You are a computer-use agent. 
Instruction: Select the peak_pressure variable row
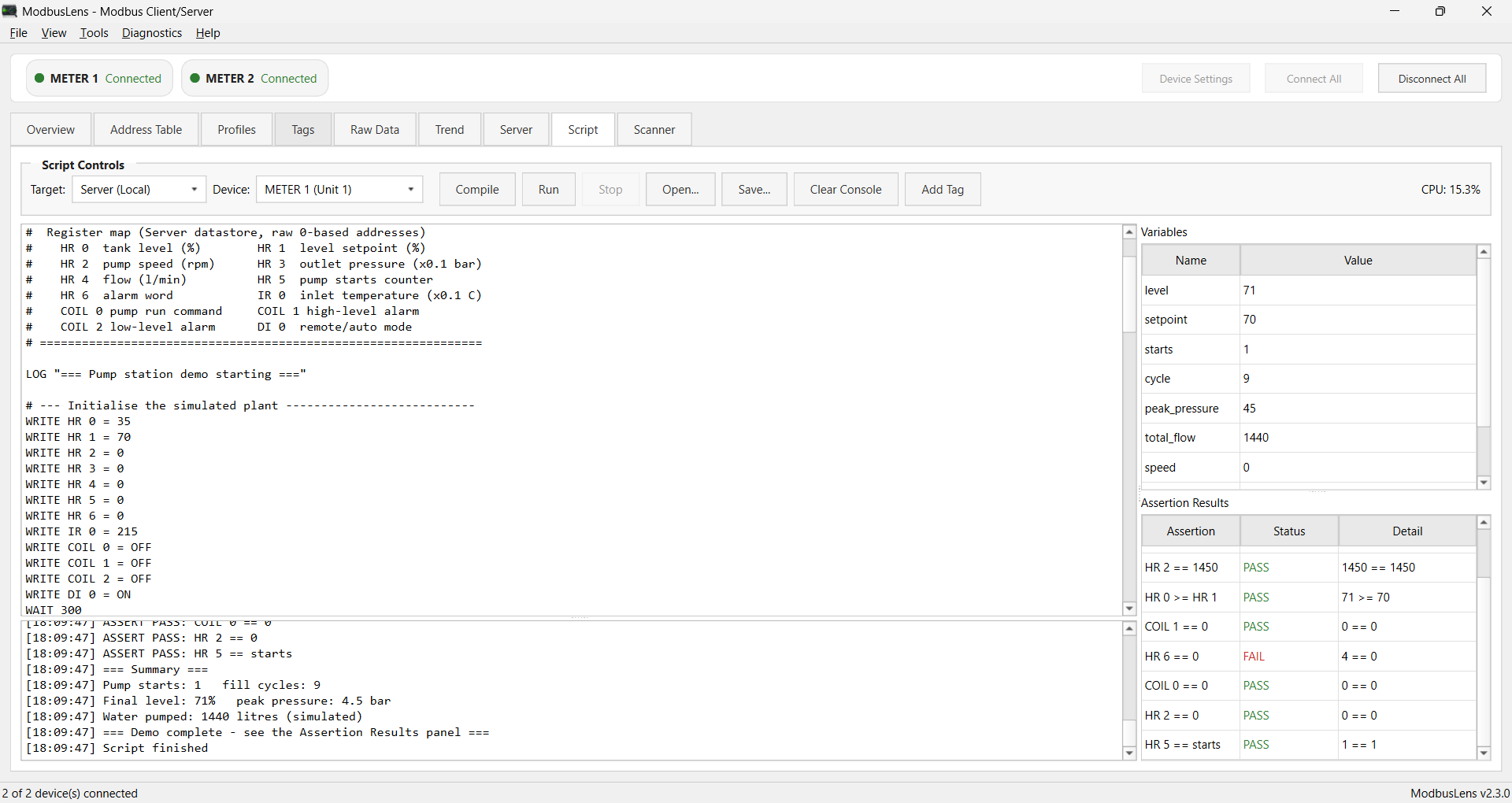(x=1309, y=409)
